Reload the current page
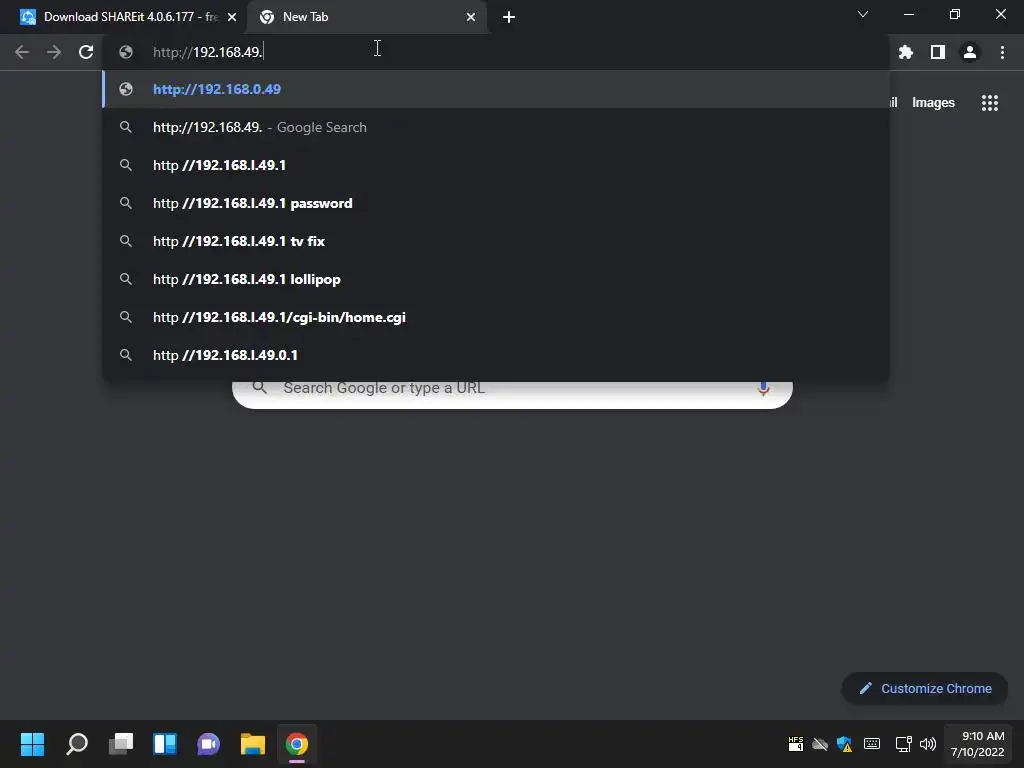The height and width of the screenshot is (768, 1024). click(86, 52)
